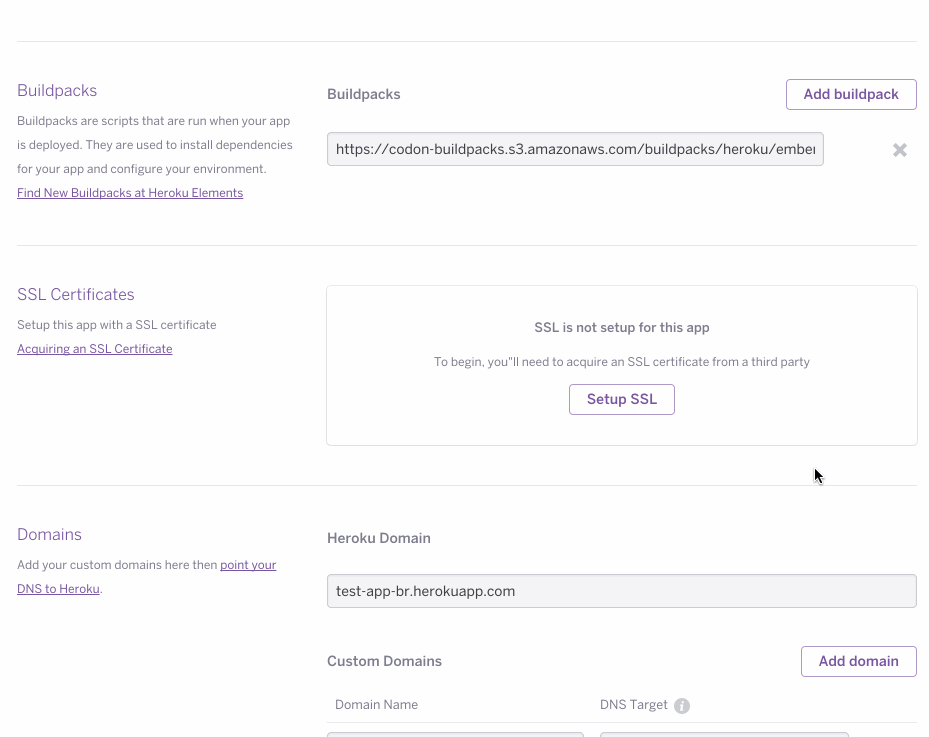Click the Custom Domains label

point(384,661)
